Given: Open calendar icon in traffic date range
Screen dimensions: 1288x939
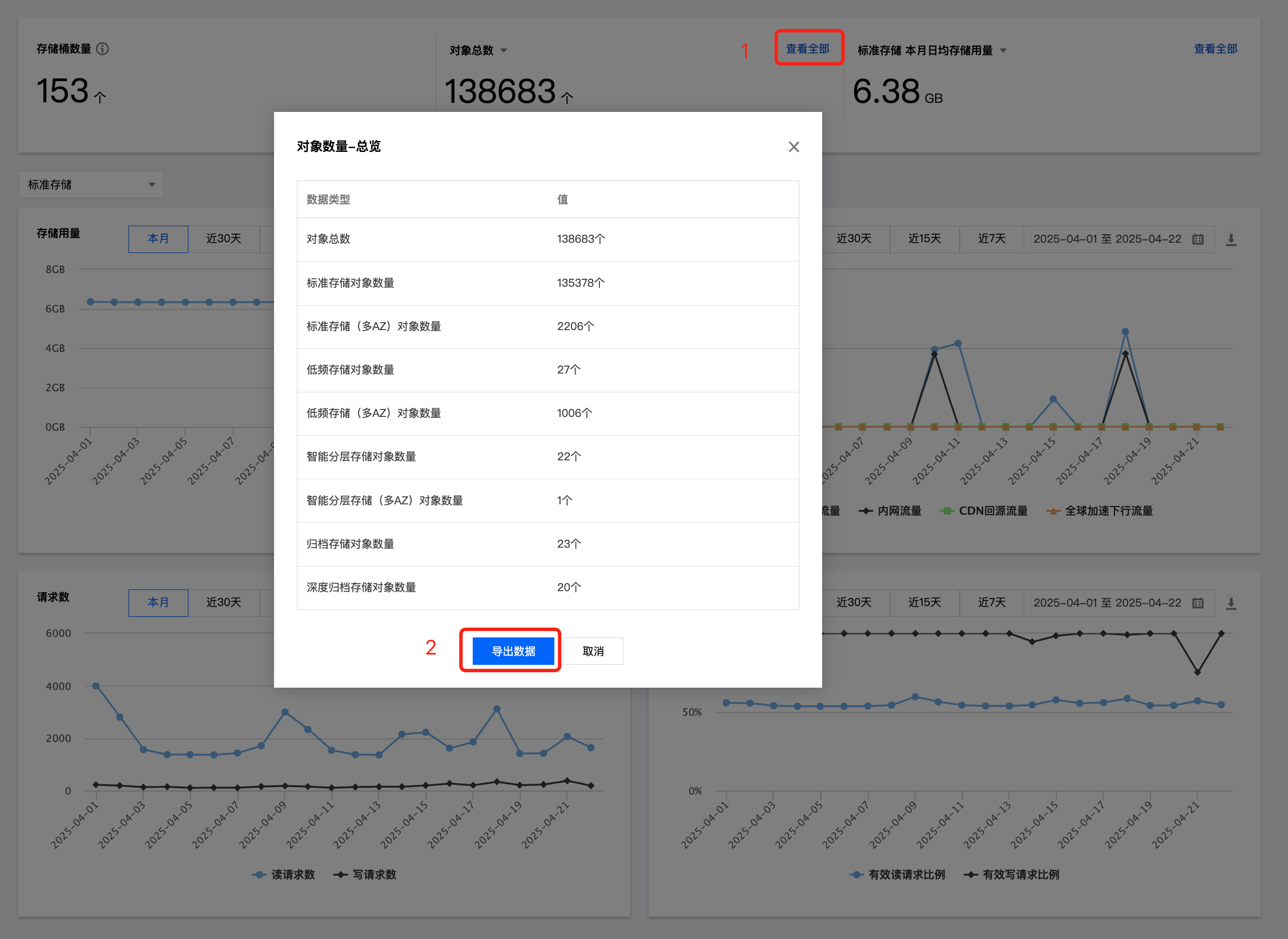Looking at the screenshot, I should pyautogui.click(x=1198, y=239).
